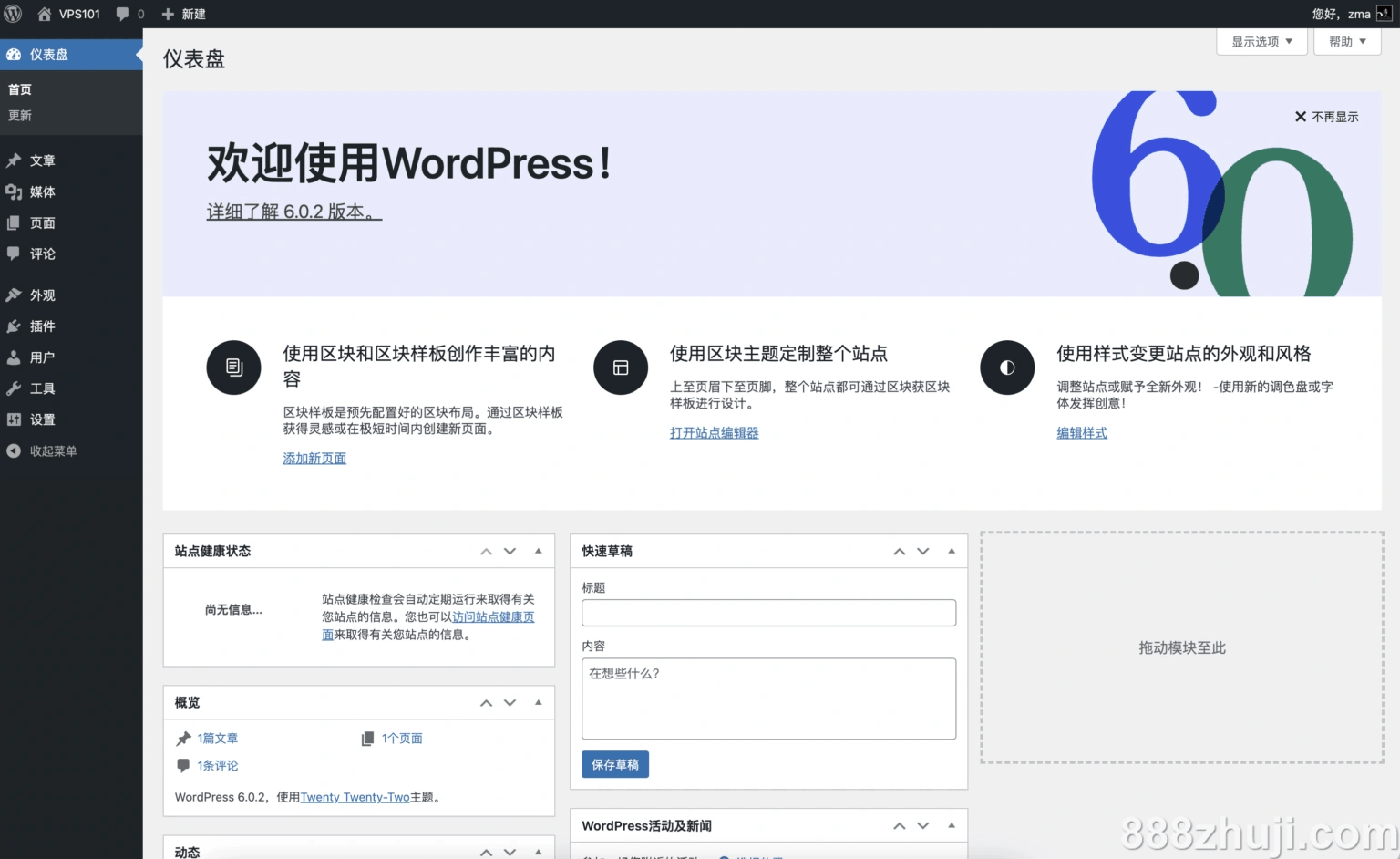Open the 媒体 menu label

(43, 191)
